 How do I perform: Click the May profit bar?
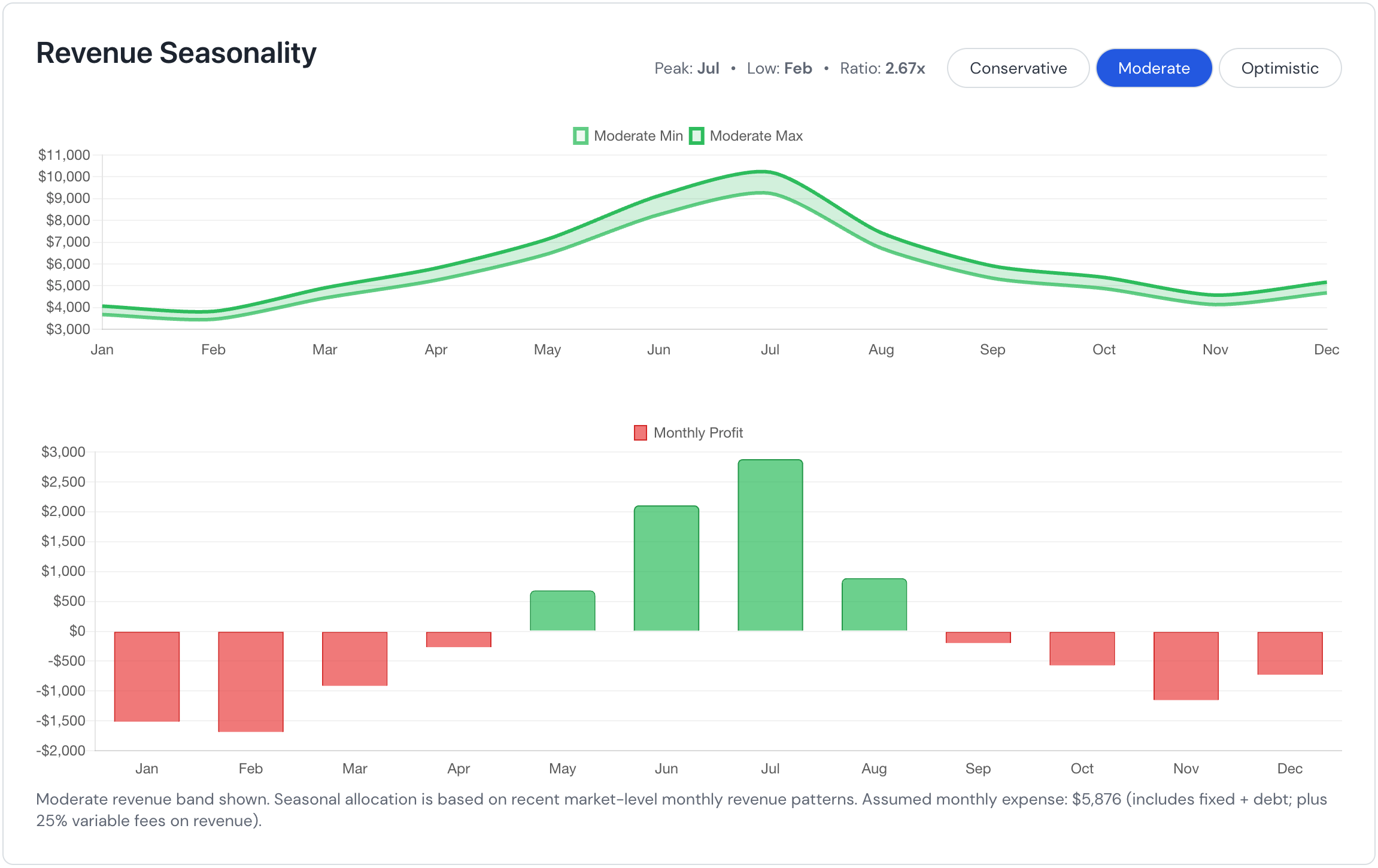tap(563, 611)
